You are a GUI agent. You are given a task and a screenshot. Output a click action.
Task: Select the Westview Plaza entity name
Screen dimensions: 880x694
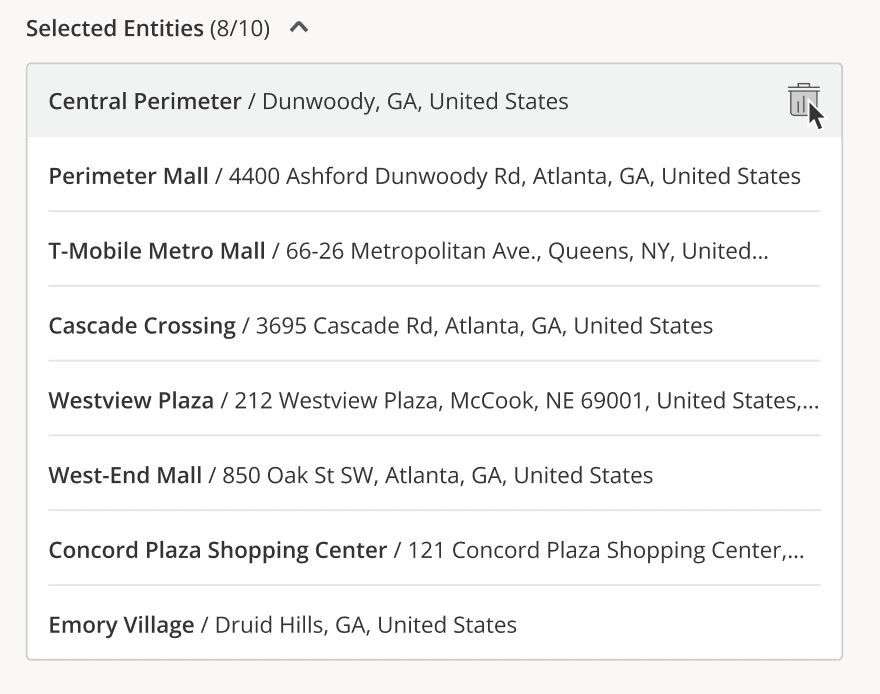(131, 400)
